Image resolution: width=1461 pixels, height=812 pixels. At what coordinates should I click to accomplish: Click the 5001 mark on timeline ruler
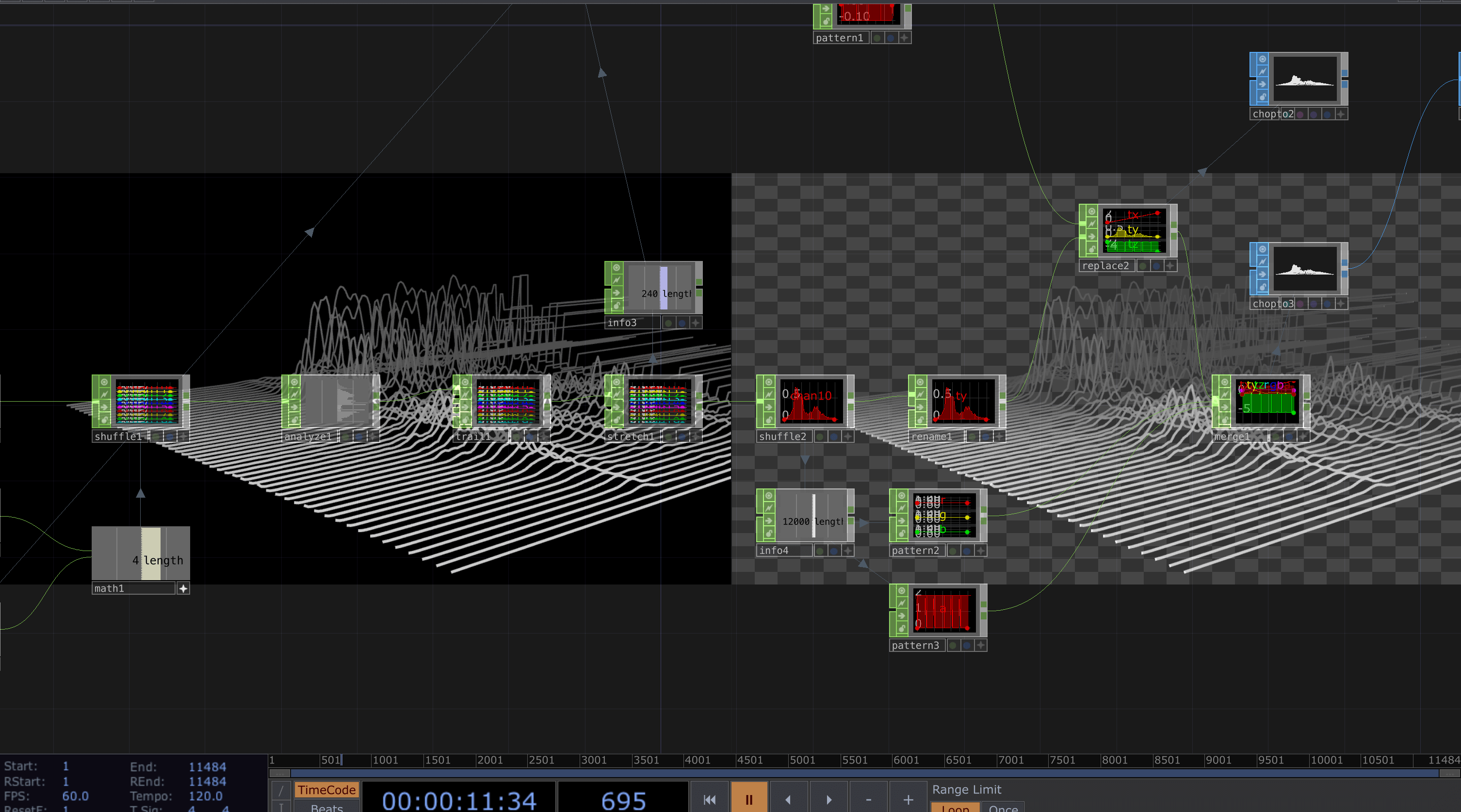(x=802, y=760)
